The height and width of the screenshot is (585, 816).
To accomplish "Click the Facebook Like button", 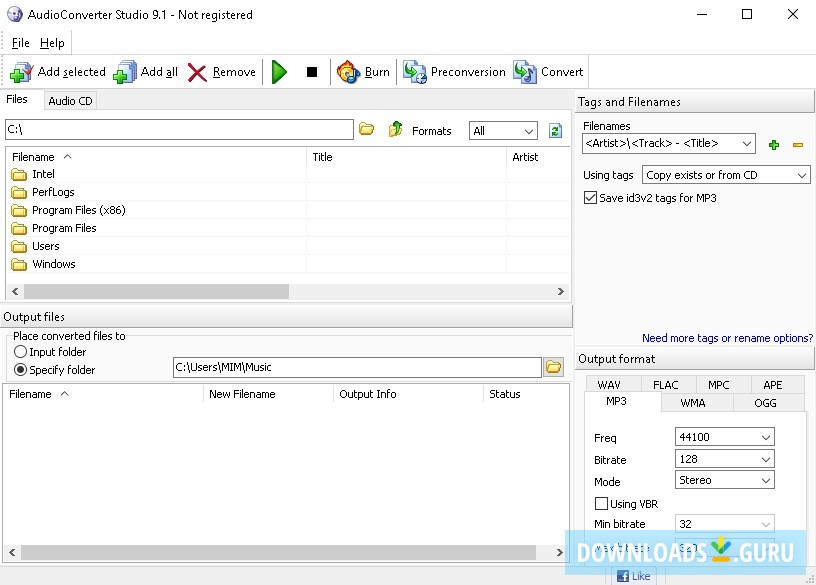I will pos(633,576).
